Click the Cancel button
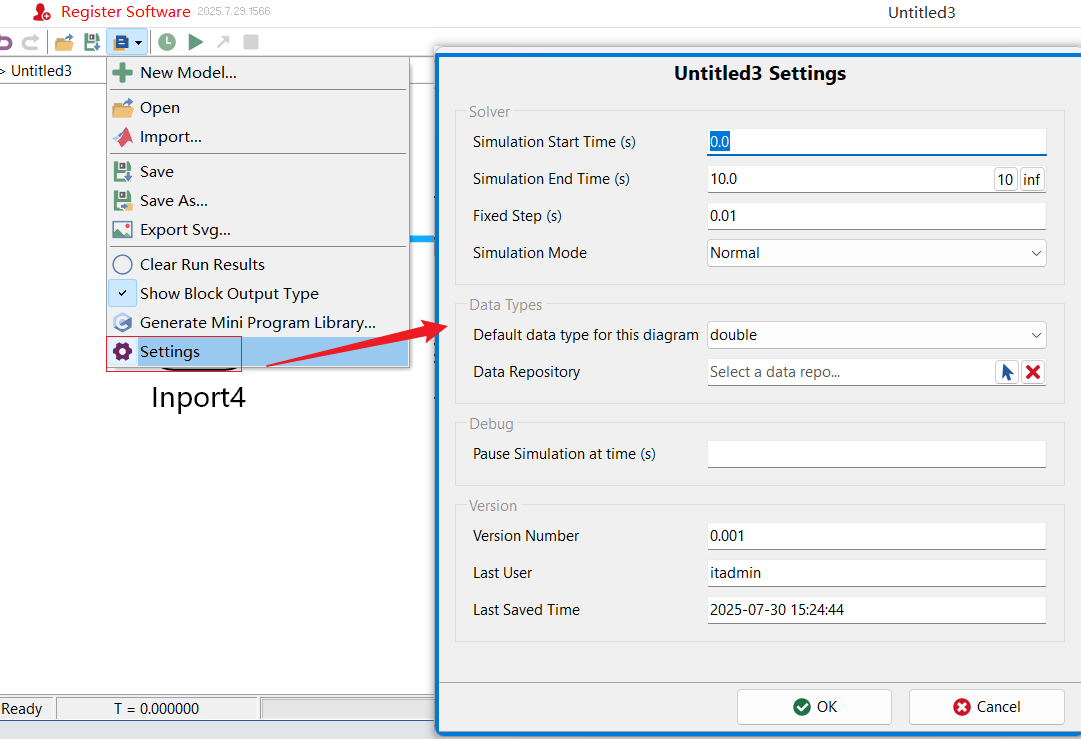This screenshot has width=1081, height=739. 987,707
